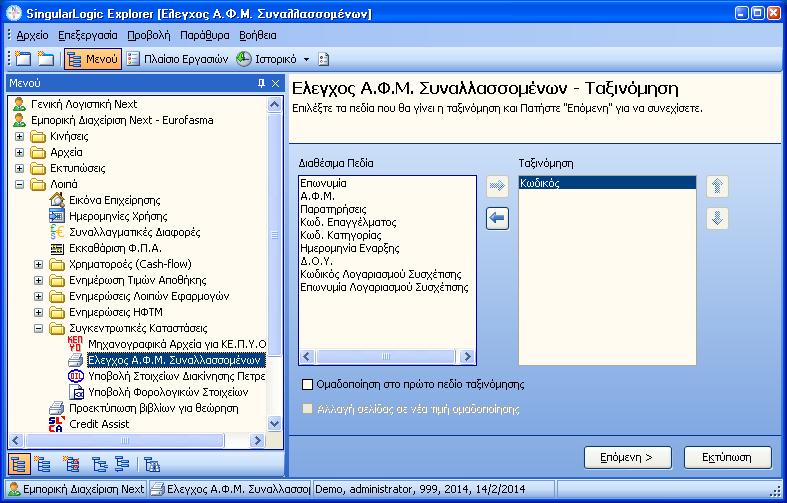Expand Ενημέρωση Τιμών Αποθήκης folder
Image resolution: width=787 pixels, height=503 pixels.
tap(38, 280)
